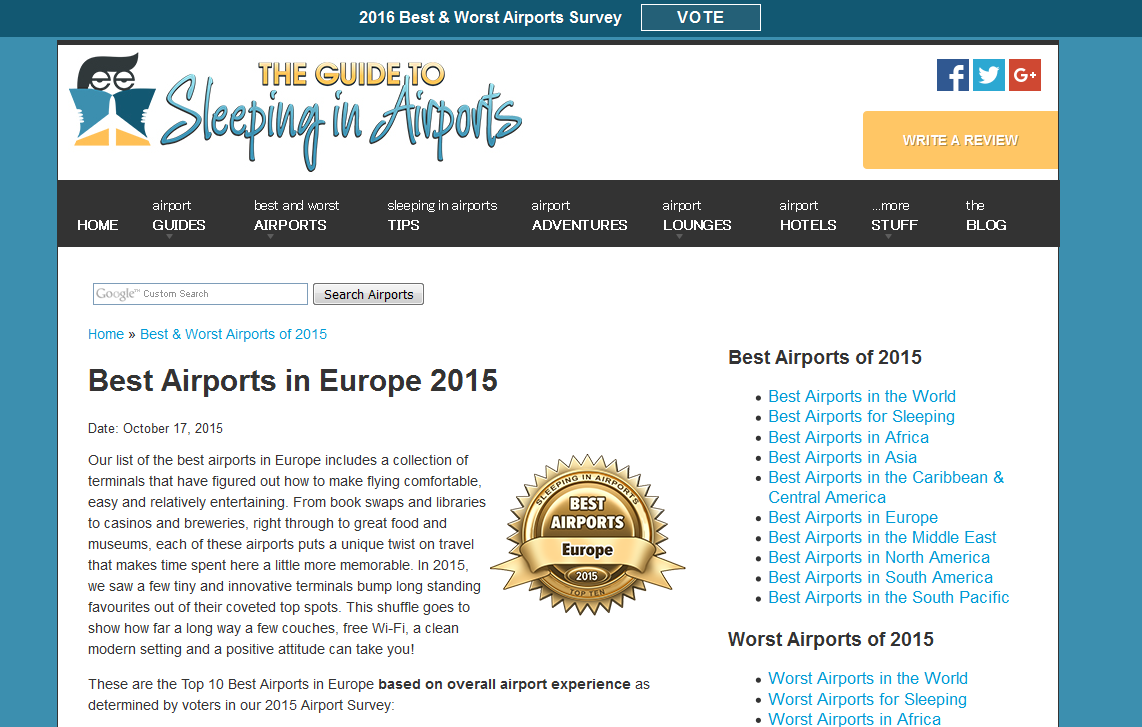Expand the best and worst AIRPORTS menu
The width and height of the screenshot is (1142, 727).
[296, 216]
